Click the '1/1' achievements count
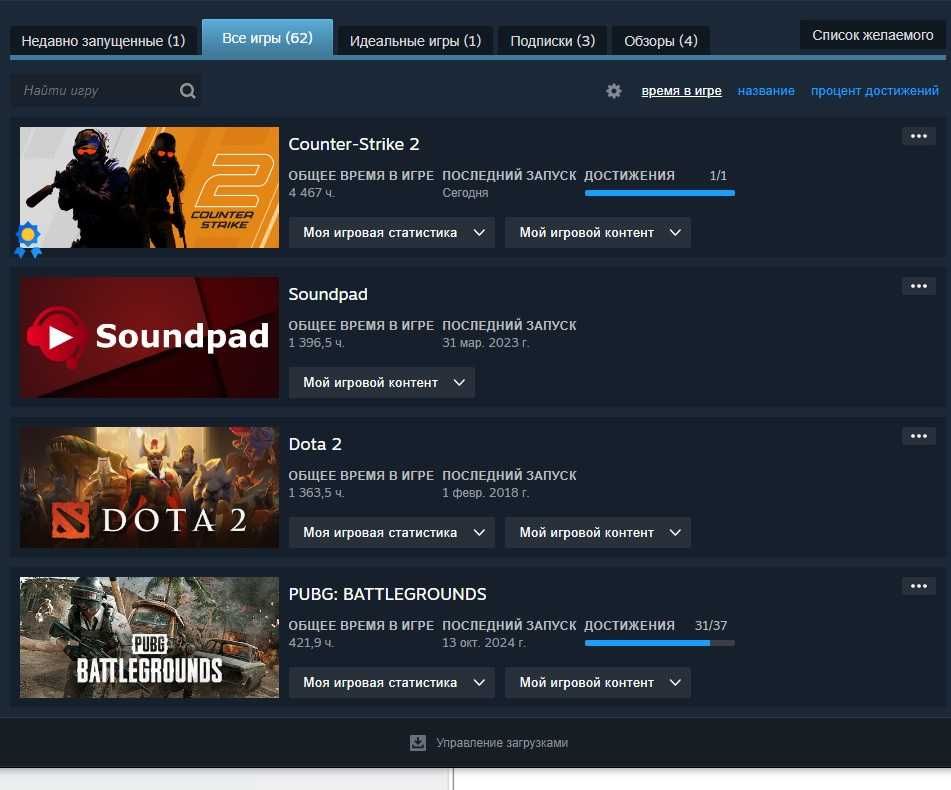 pos(718,176)
